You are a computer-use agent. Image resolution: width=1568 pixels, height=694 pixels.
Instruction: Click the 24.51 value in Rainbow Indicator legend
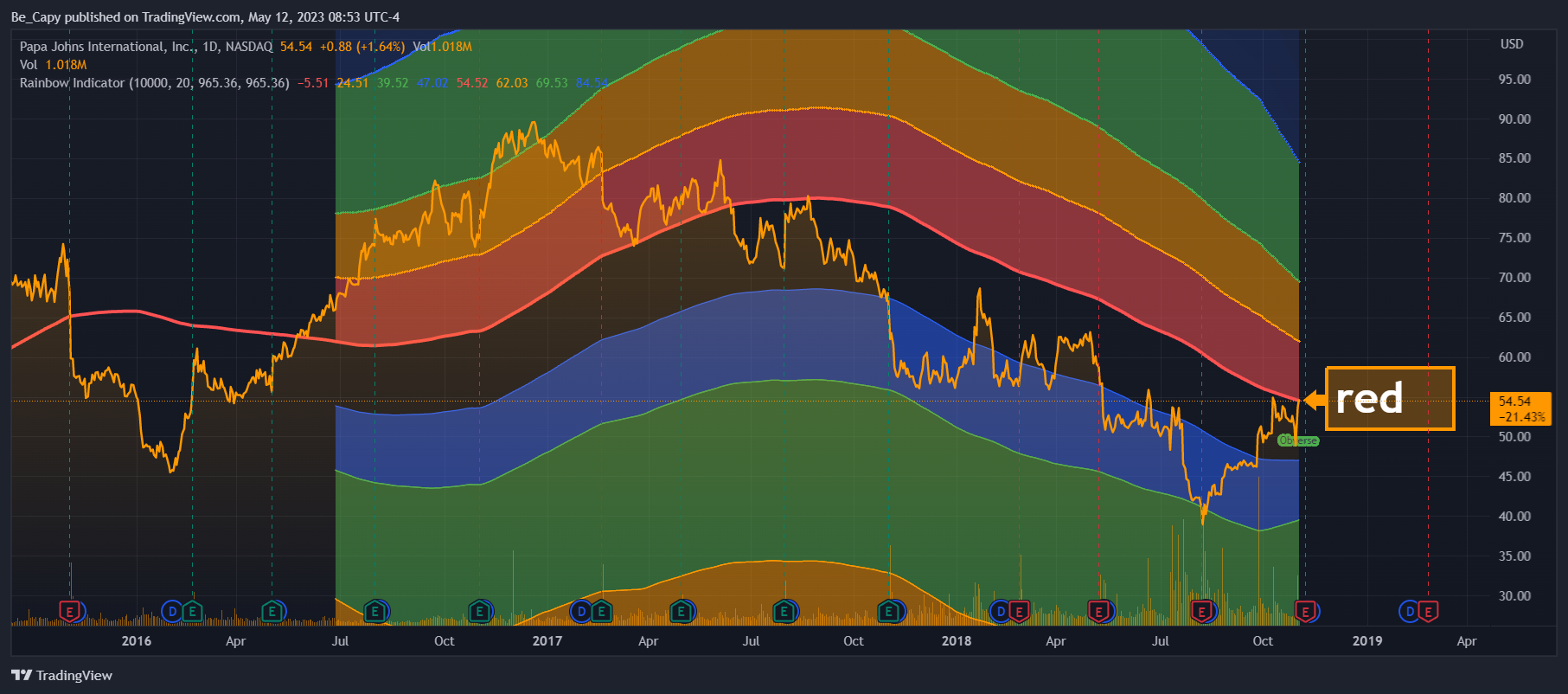point(352,83)
